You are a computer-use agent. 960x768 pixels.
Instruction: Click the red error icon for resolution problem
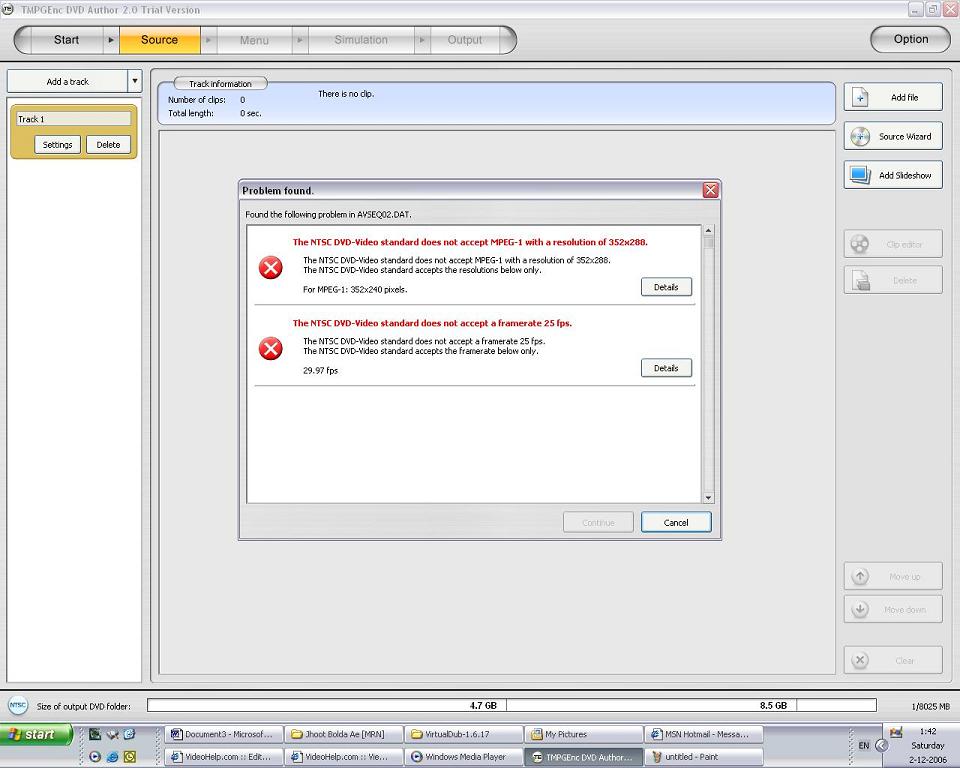[x=270, y=268]
